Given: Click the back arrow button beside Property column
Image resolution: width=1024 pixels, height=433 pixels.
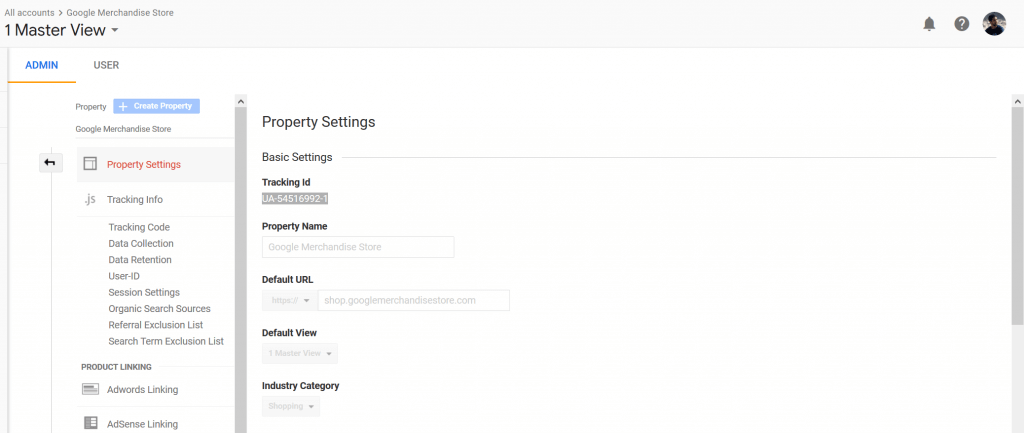Looking at the screenshot, I should click(50, 163).
